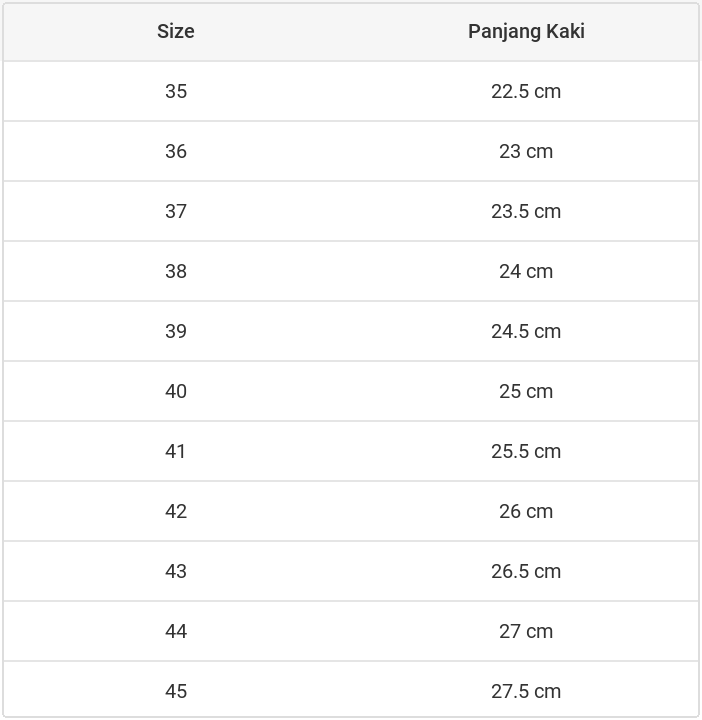This screenshot has height=720, width=702.
Task: Click the size 41 cell
Action: pyautogui.click(x=176, y=451)
